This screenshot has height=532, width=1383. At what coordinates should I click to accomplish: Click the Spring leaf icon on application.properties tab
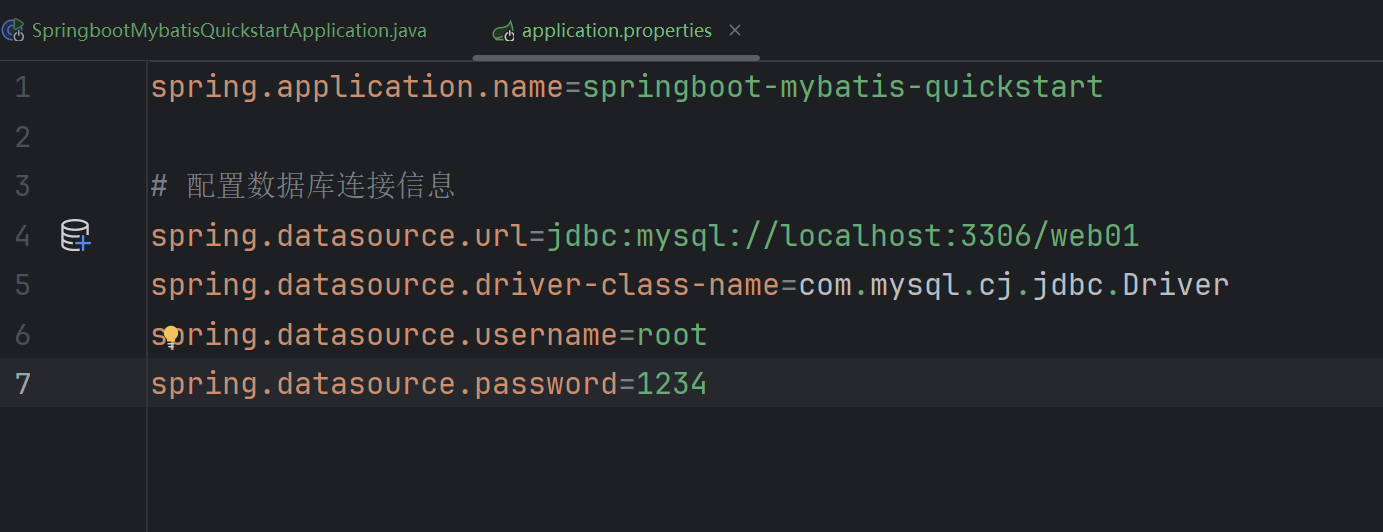[x=503, y=32]
